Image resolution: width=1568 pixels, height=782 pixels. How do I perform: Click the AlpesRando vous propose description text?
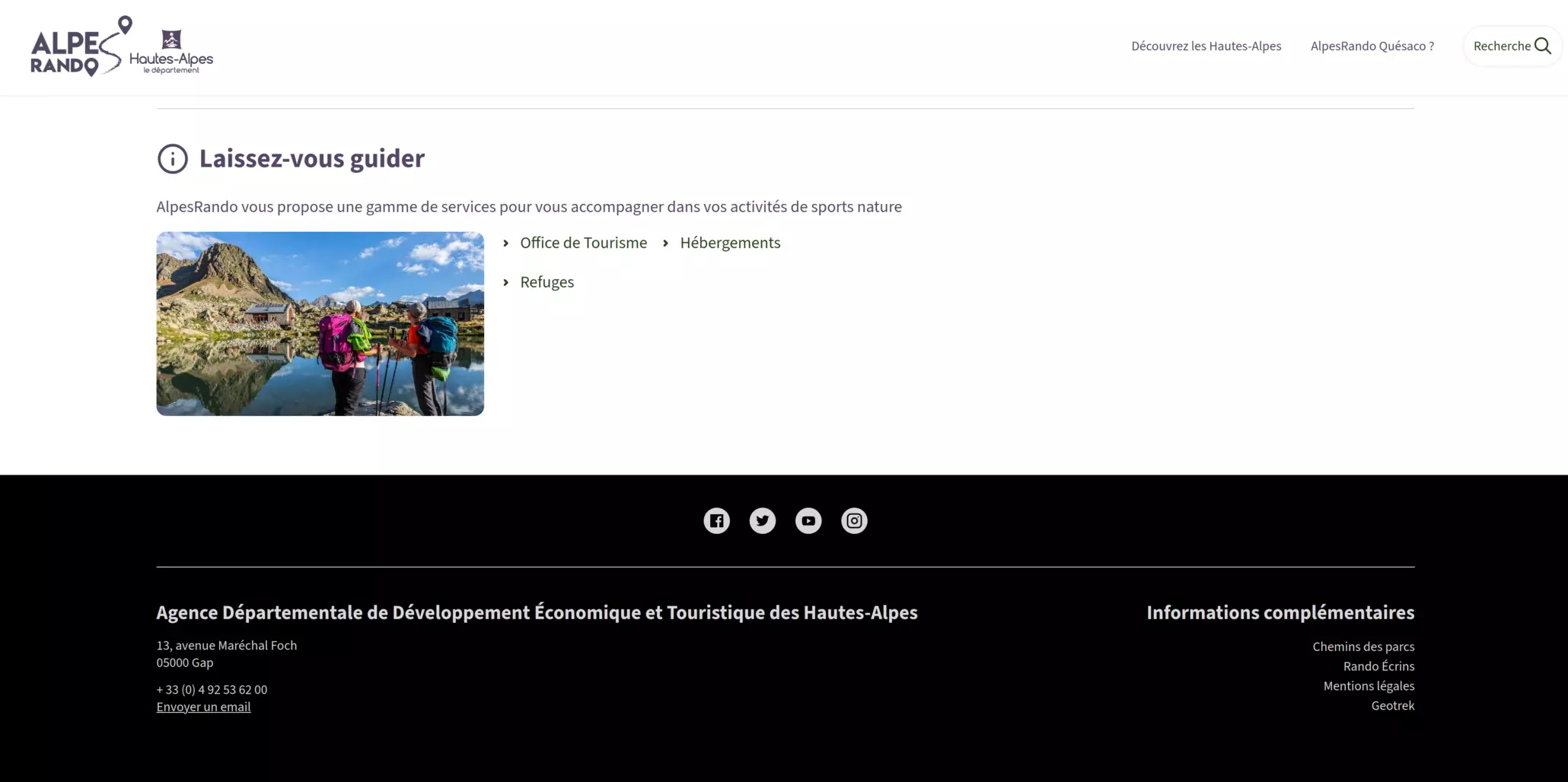click(529, 207)
